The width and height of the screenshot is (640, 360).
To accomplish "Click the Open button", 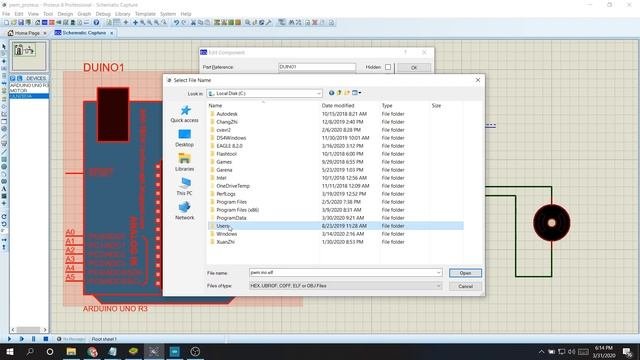I will coord(465,273).
